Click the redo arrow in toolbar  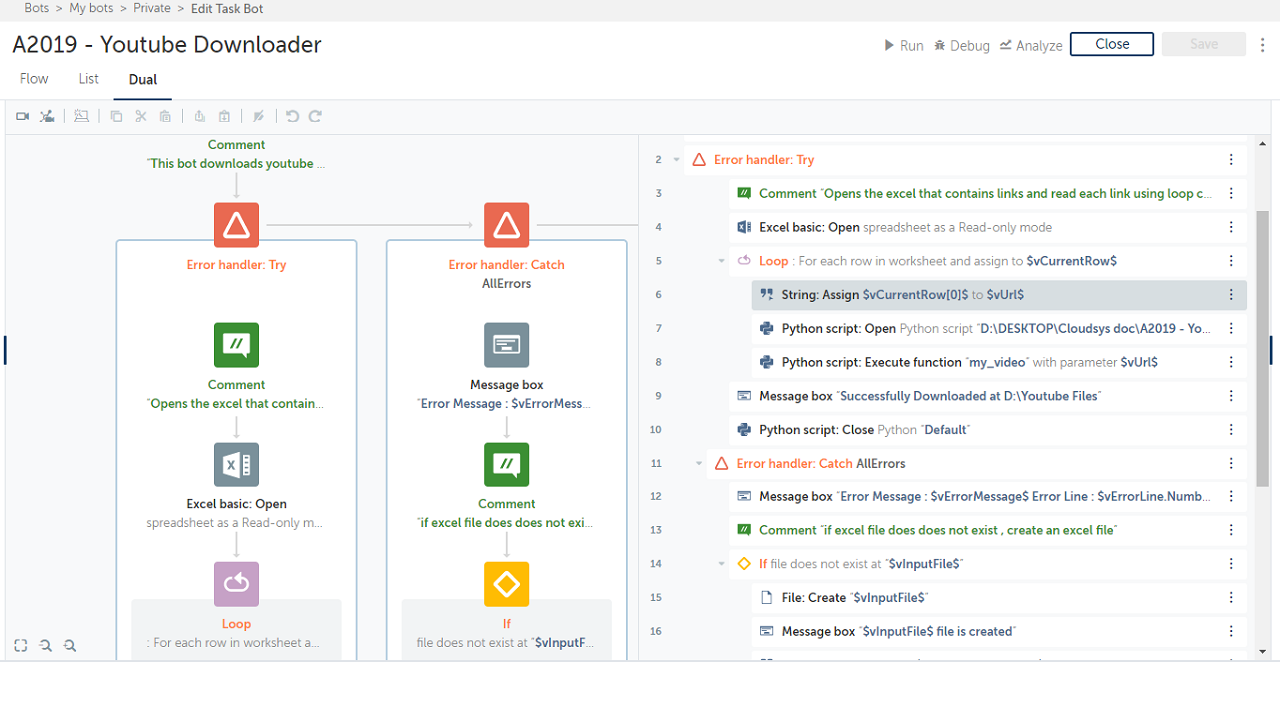click(x=315, y=117)
